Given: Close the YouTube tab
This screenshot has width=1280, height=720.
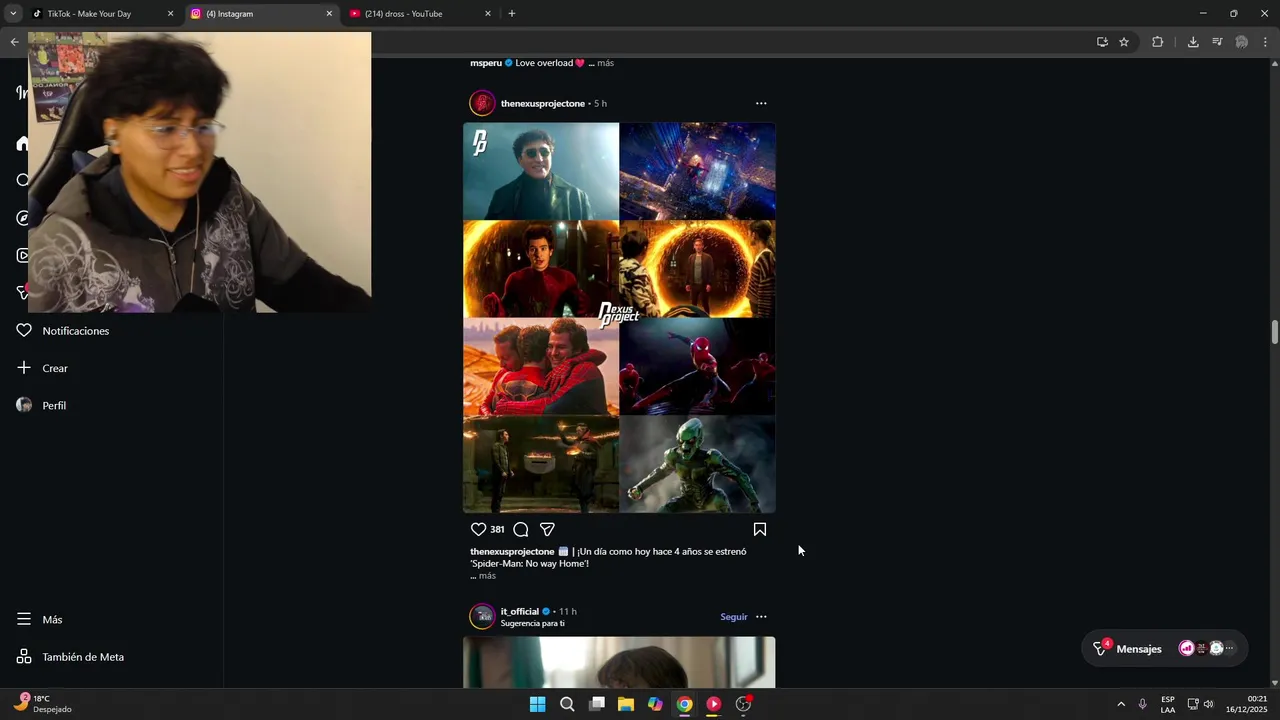Looking at the screenshot, I should click(x=488, y=14).
